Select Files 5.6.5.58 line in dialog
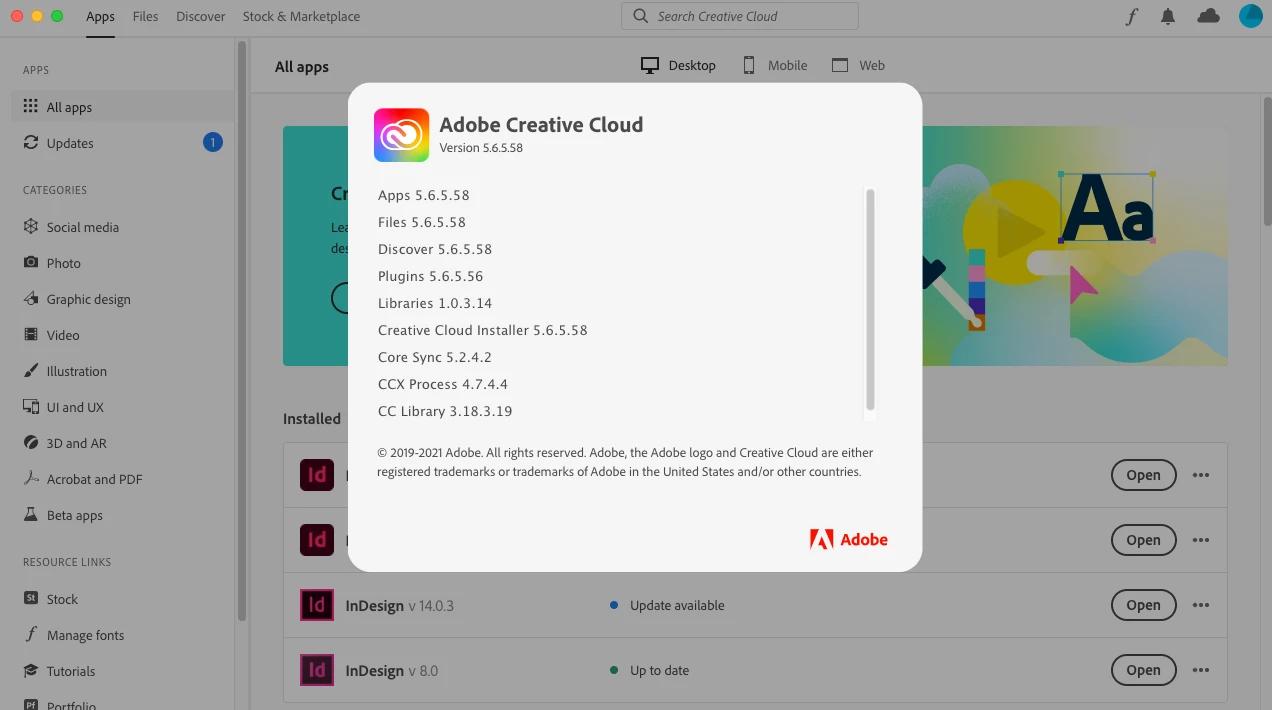Image resolution: width=1272 pixels, height=710 pixels. coord(422,222)
